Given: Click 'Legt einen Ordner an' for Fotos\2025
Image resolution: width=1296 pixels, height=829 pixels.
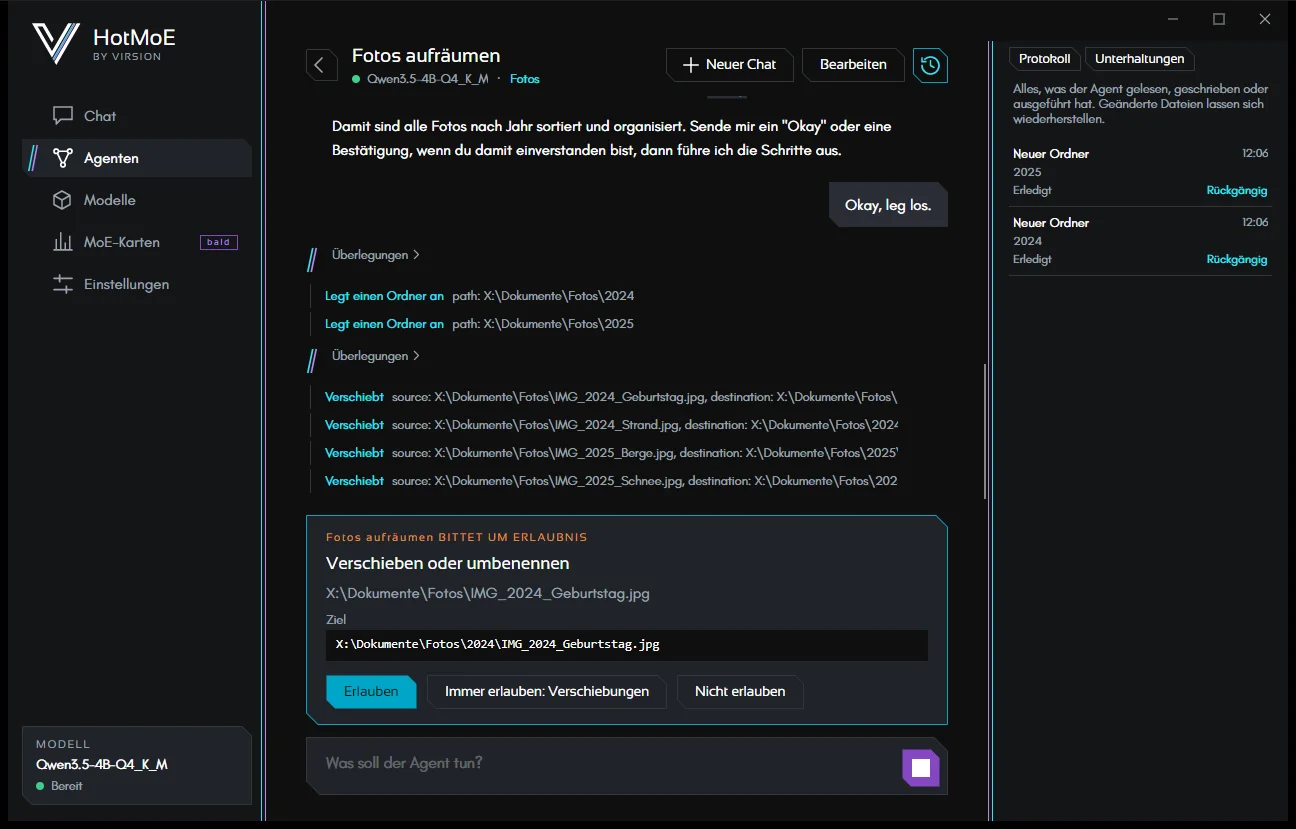Looking at the screenshot, I should click(384, 324).
